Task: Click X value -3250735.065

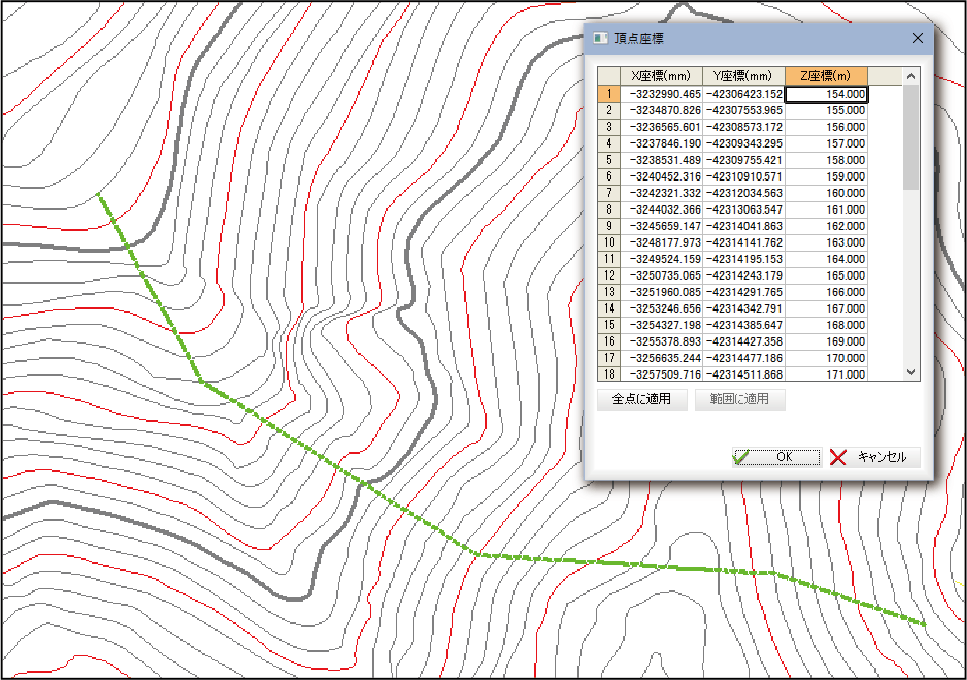Action: pyautogui.click(x=661, y=276)
